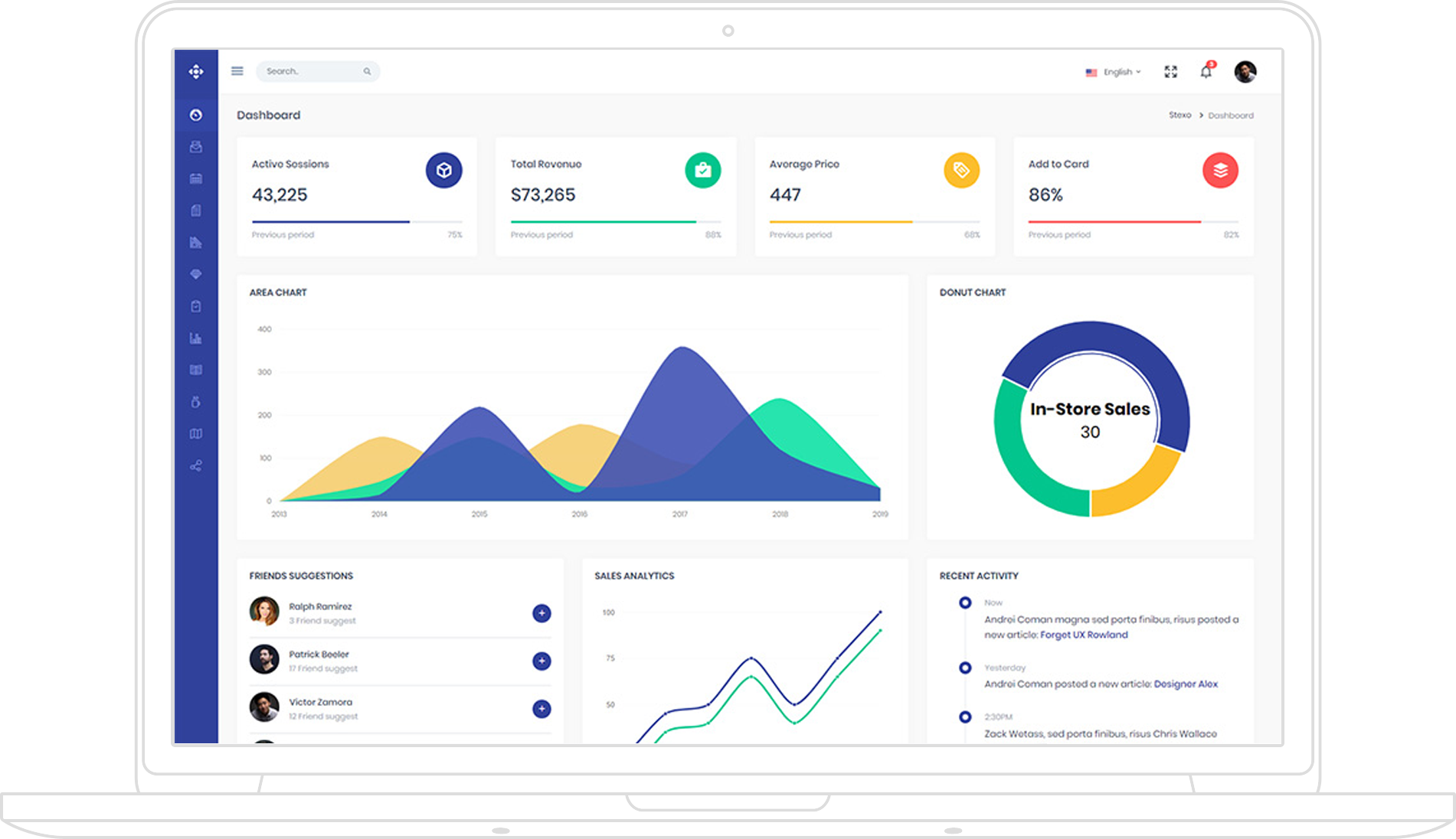Open the calendar icon in the sidebar
1456x839 pixels.
point(196,178)
